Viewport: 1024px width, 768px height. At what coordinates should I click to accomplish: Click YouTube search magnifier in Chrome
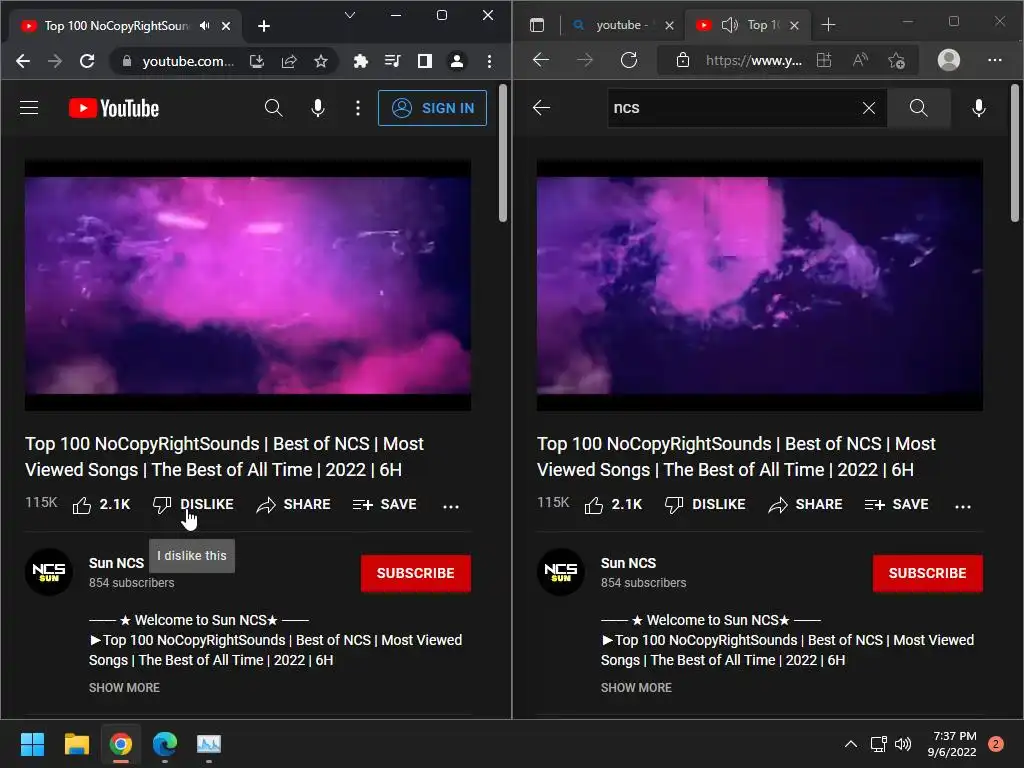point(274,108)
